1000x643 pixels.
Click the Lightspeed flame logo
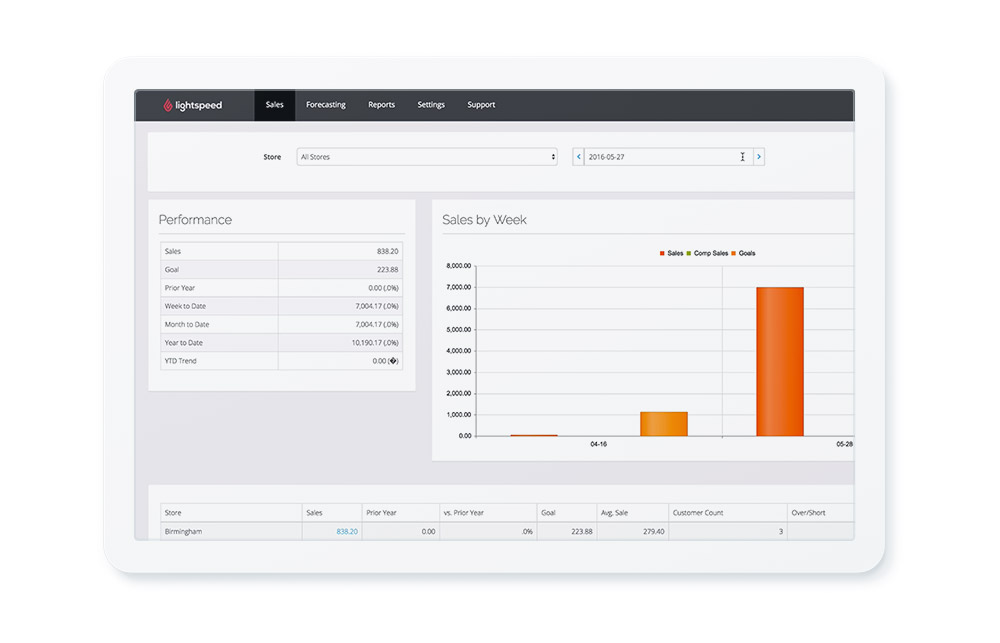(167, 105)
